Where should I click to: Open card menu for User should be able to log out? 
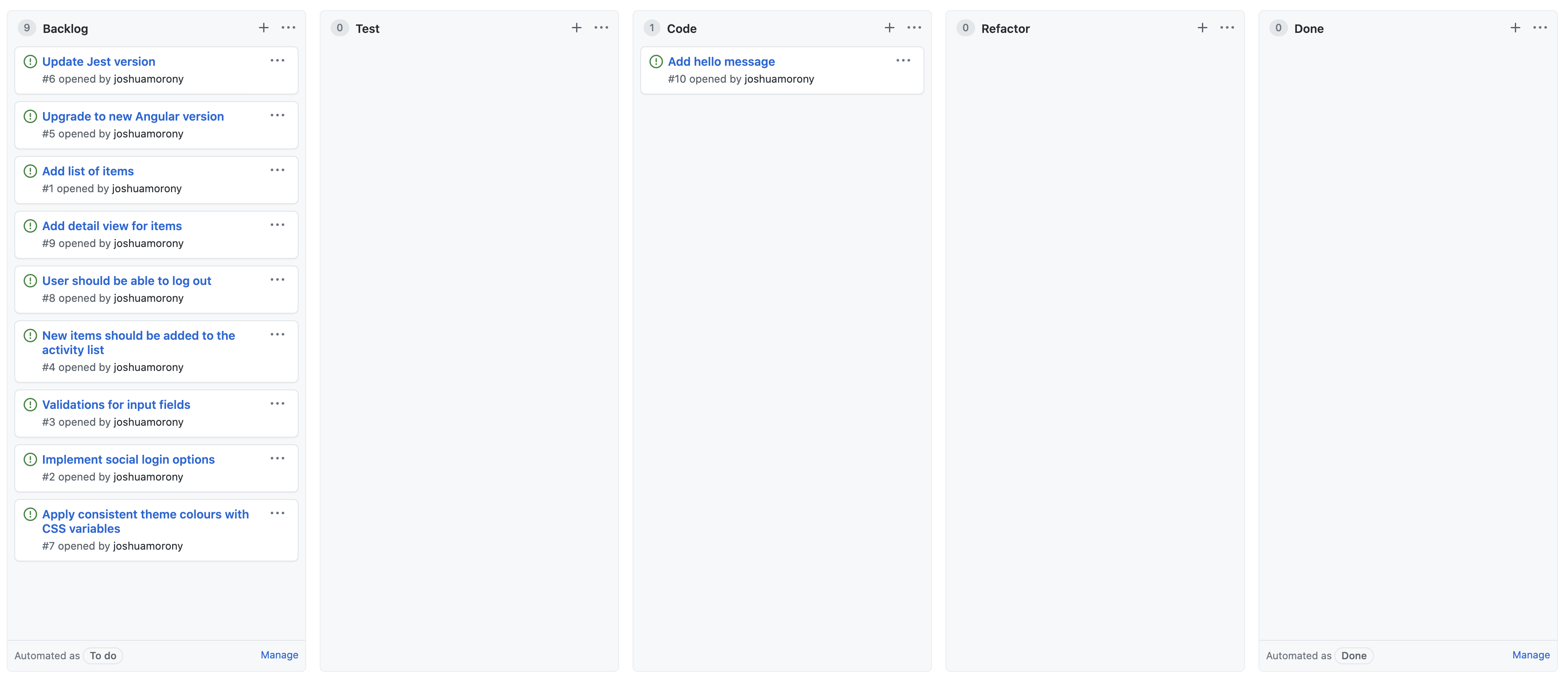tap(277, 280)
